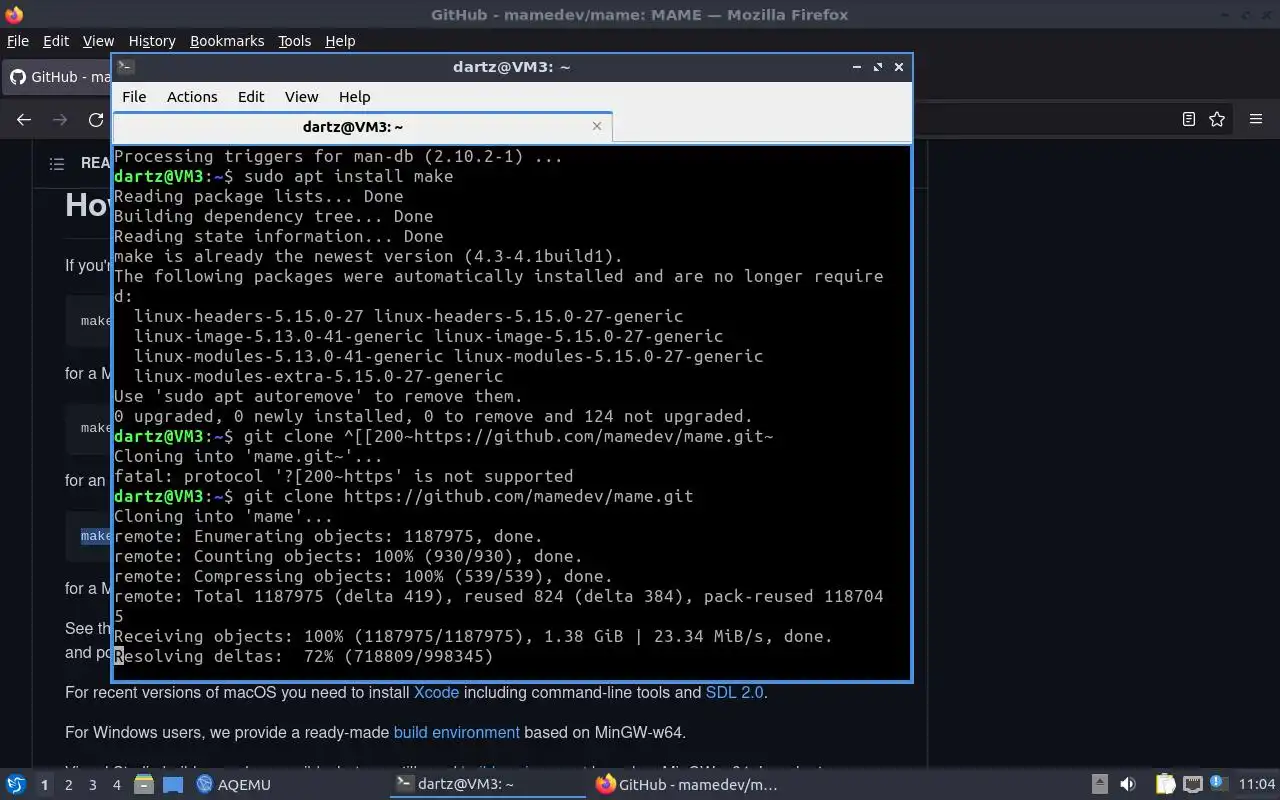Select the GitHub tab in Firefox
1280x800 pixels.
(x=58, y=77)
